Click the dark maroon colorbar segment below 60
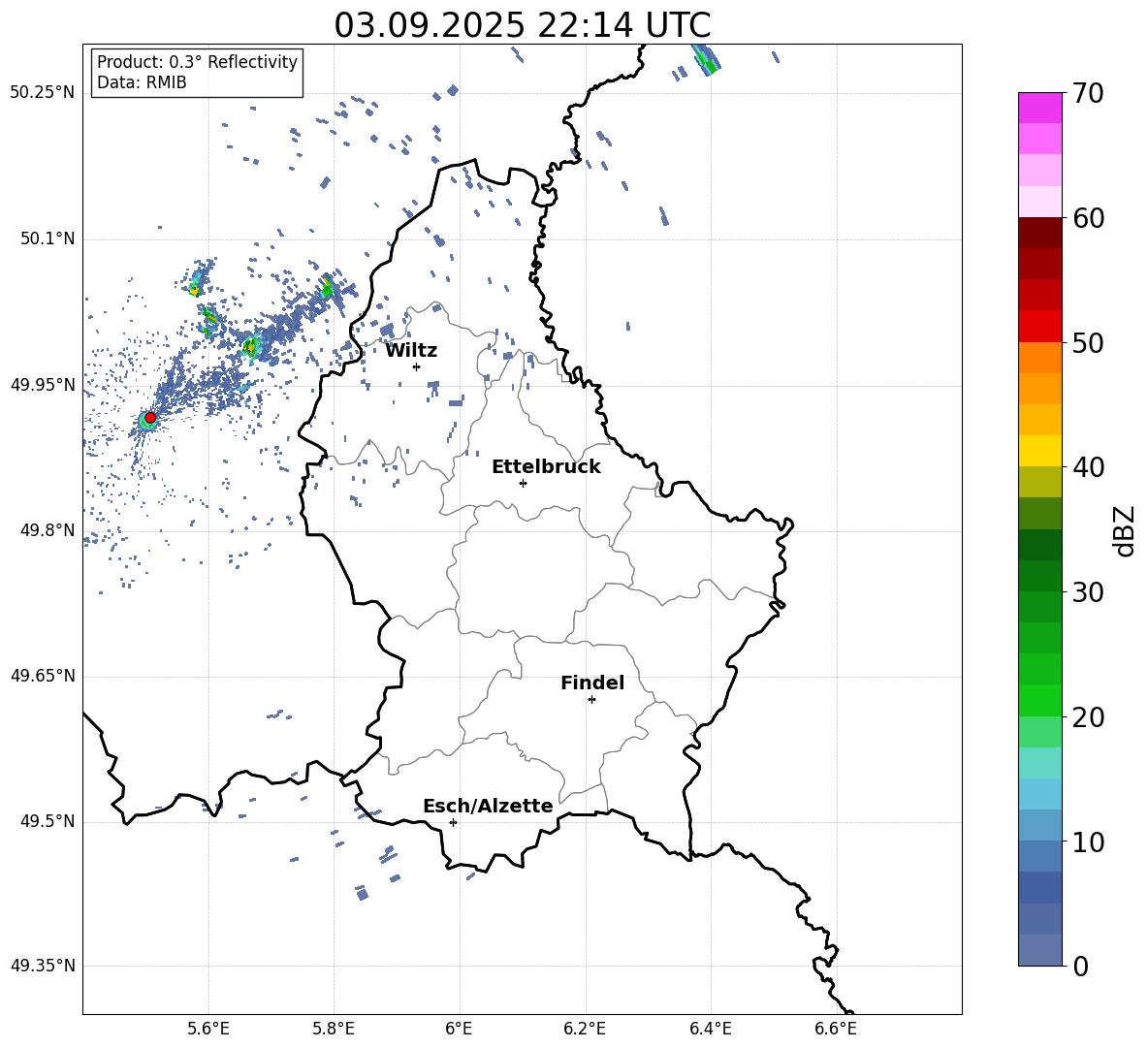1148x1048 pixels. coord(1039,233)
